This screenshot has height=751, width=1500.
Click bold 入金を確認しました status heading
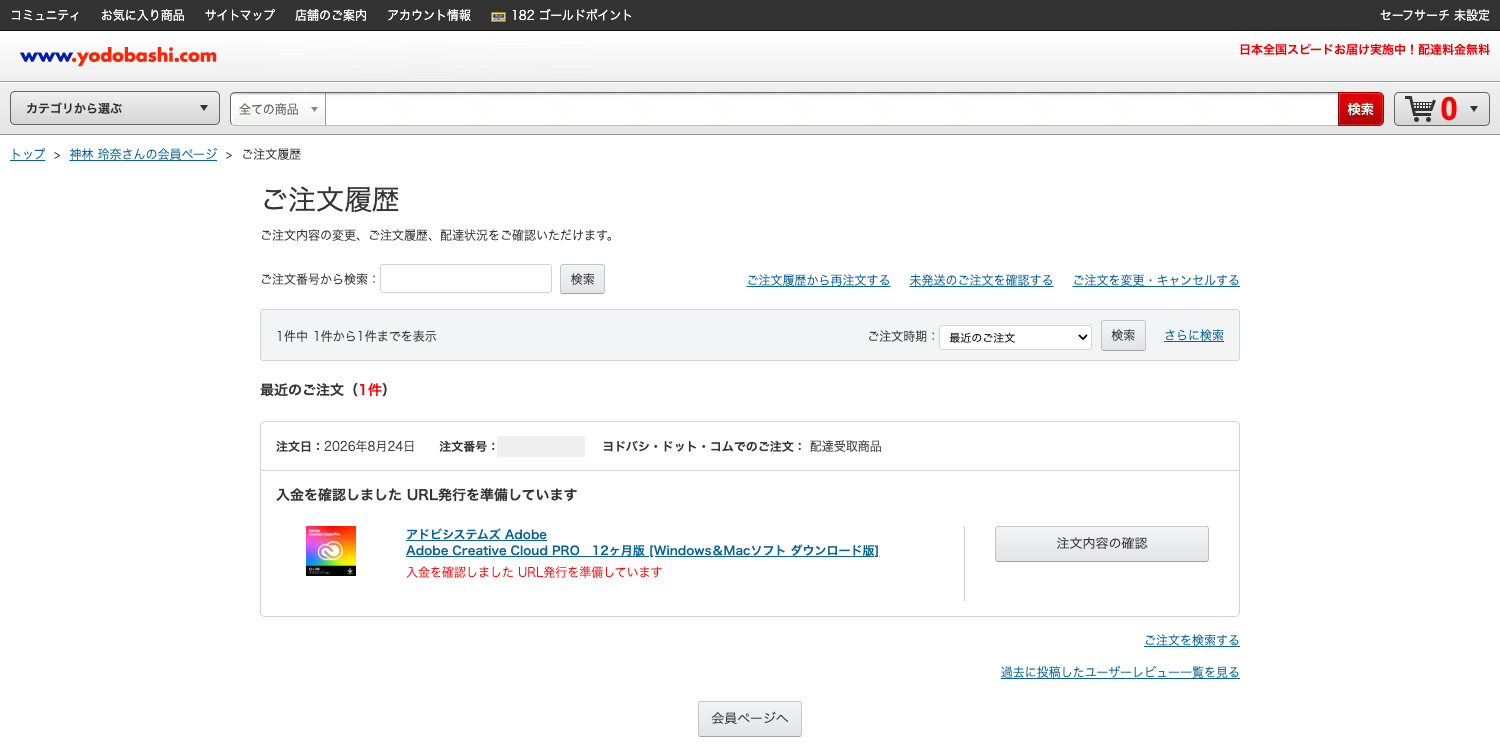click(426, 494)
